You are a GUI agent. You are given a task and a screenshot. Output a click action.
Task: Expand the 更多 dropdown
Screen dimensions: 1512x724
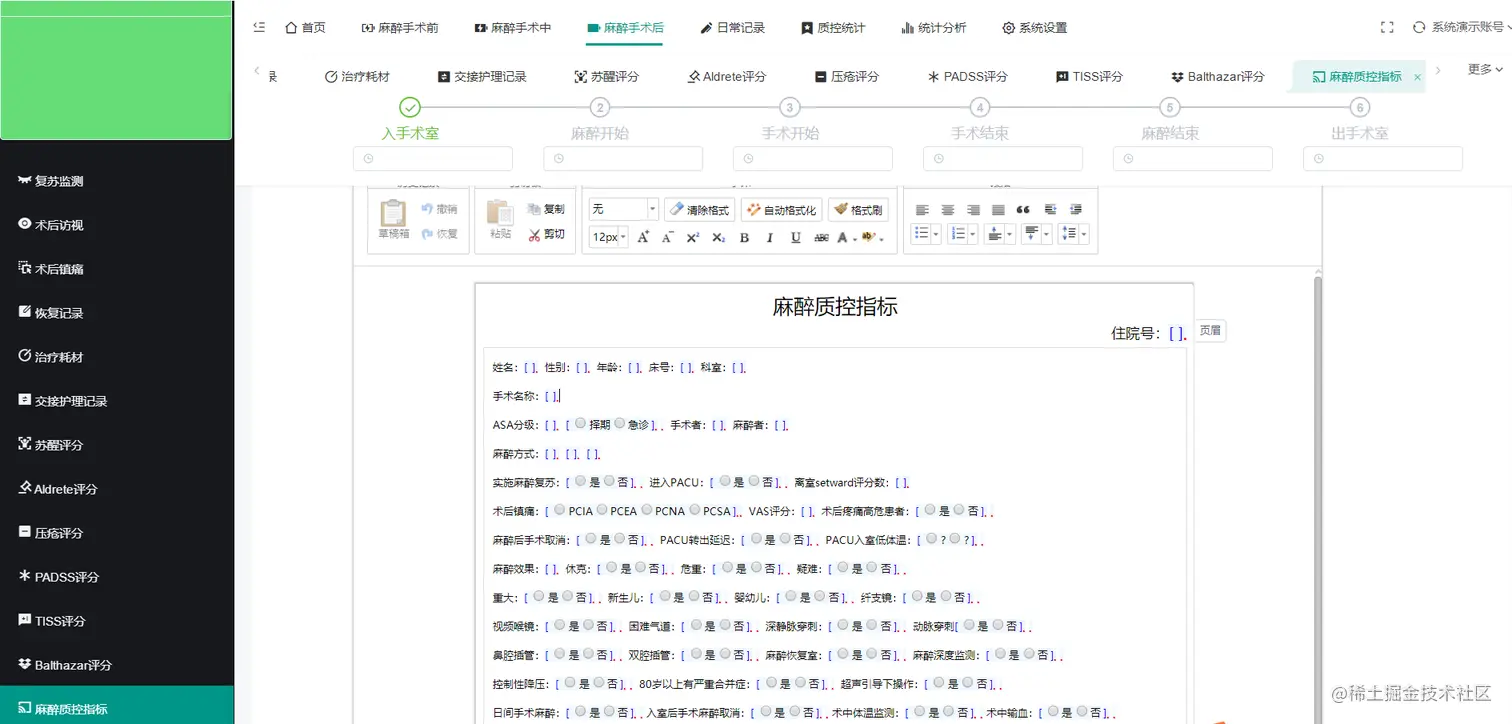(x=1485, y=69)
